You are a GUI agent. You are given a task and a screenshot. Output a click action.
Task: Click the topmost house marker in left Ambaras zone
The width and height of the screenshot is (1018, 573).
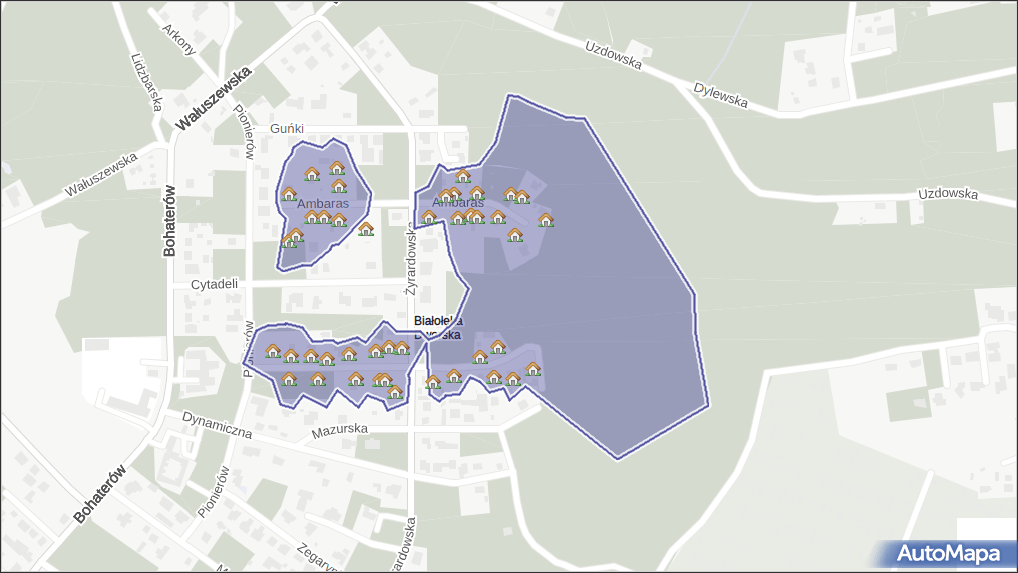click(x=337, y=168)
